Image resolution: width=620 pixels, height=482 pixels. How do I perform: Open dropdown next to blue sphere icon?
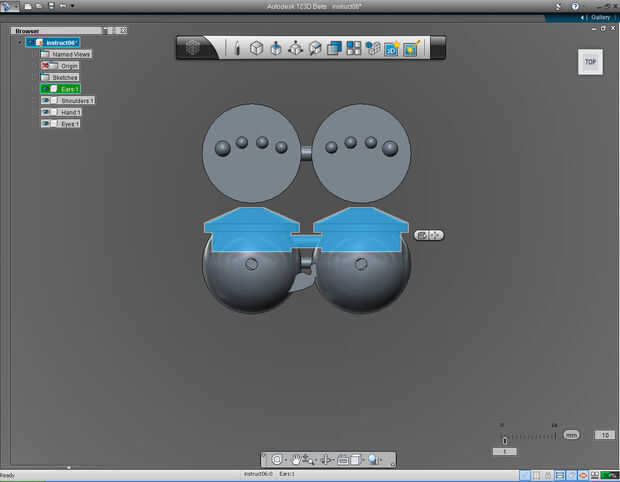click(381, 460)
